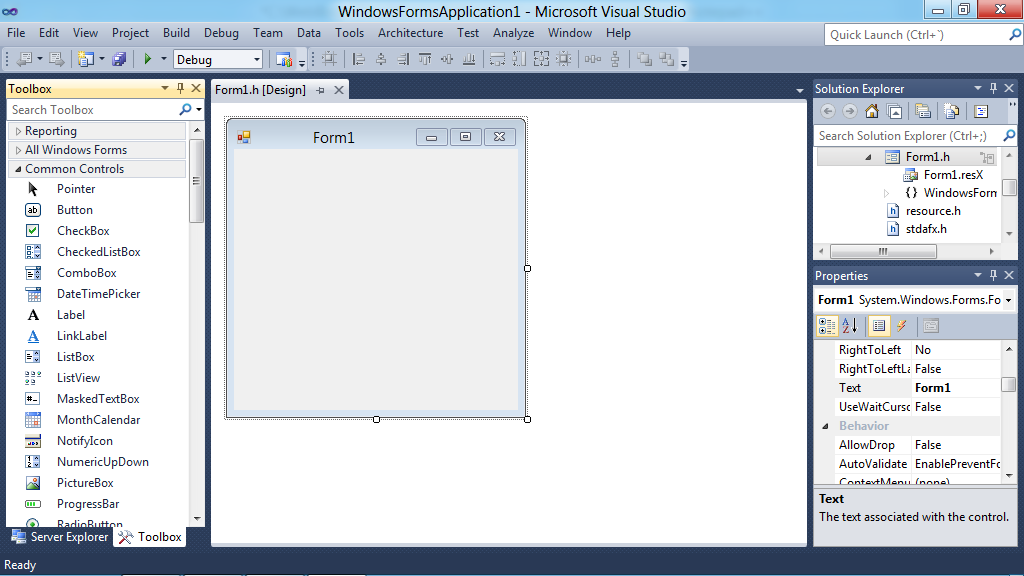Expand the WindowsForm namespace node
The height and width of the screenshot is (576, 1024).
coord(886,193)
